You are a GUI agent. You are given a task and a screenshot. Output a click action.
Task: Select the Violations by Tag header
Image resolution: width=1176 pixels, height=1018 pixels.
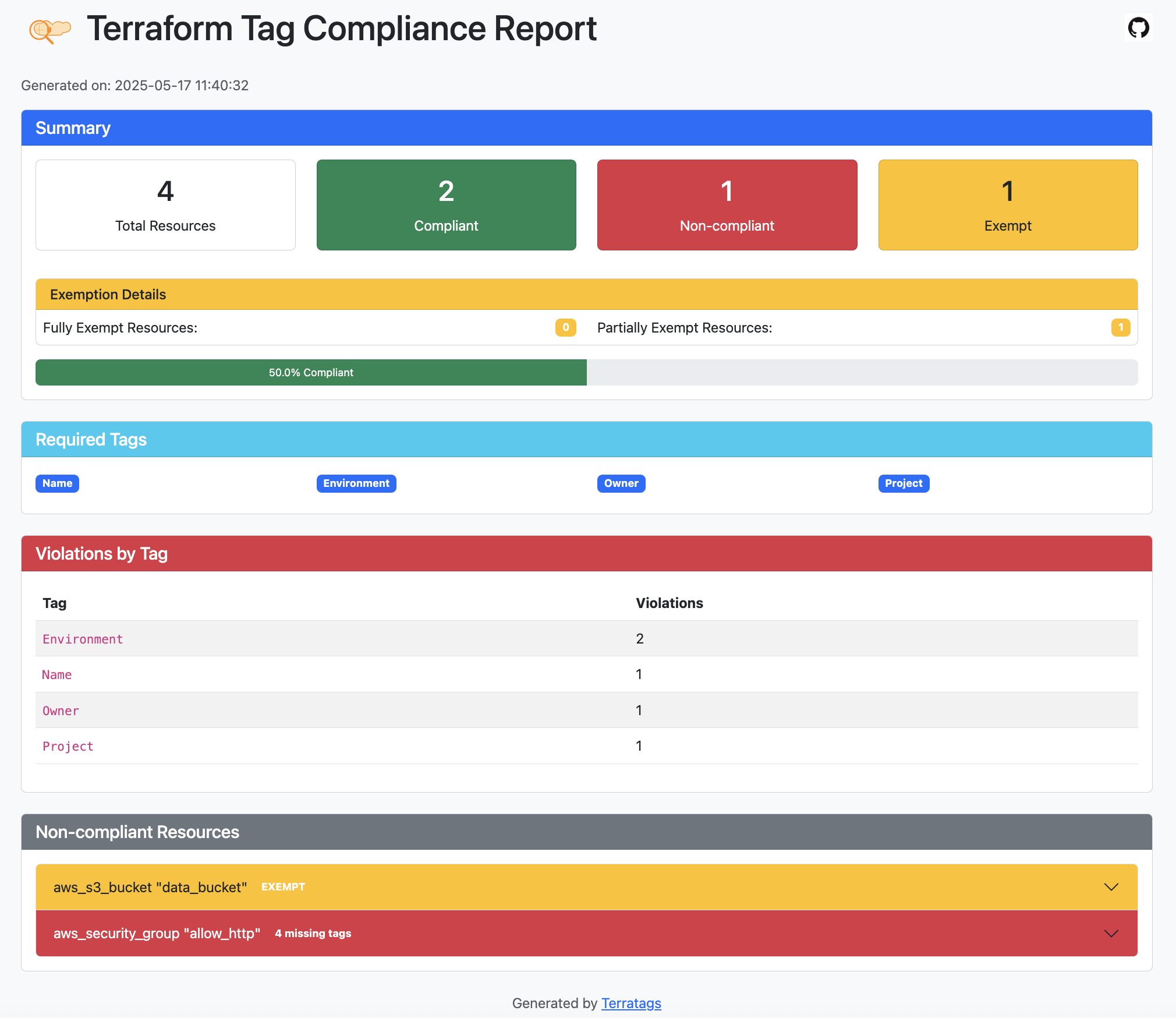[101, 553]
